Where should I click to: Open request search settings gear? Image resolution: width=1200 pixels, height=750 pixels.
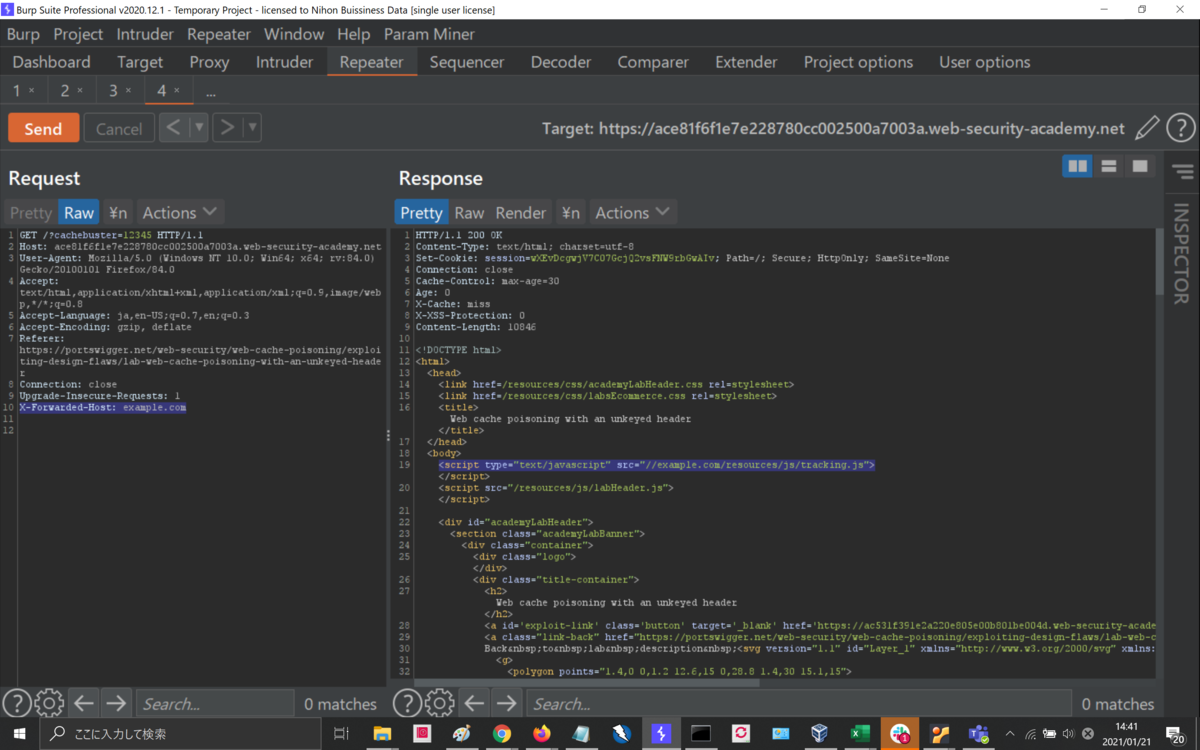point(49,704)
